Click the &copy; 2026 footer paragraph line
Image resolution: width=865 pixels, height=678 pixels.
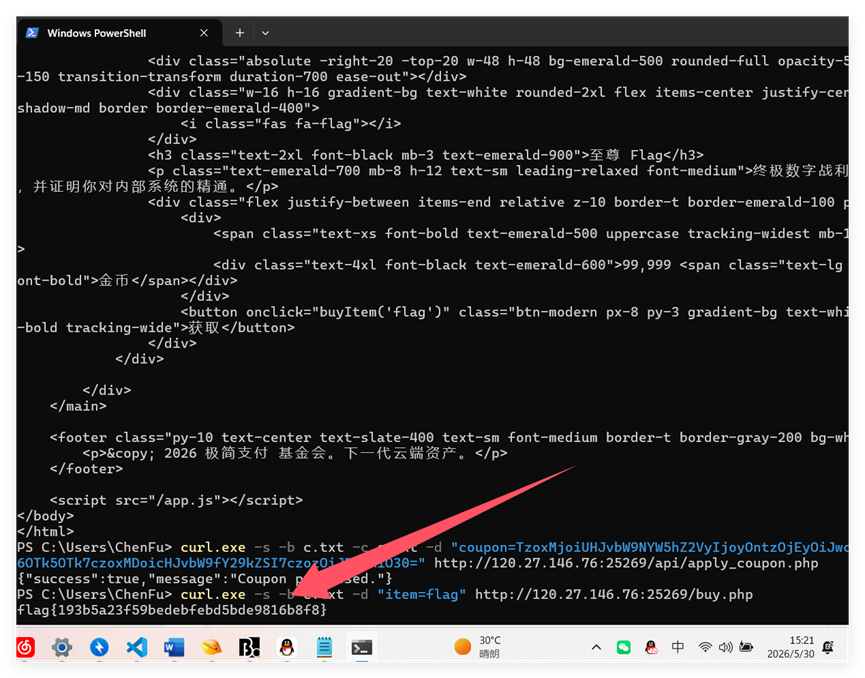click(x=295, y=453)
